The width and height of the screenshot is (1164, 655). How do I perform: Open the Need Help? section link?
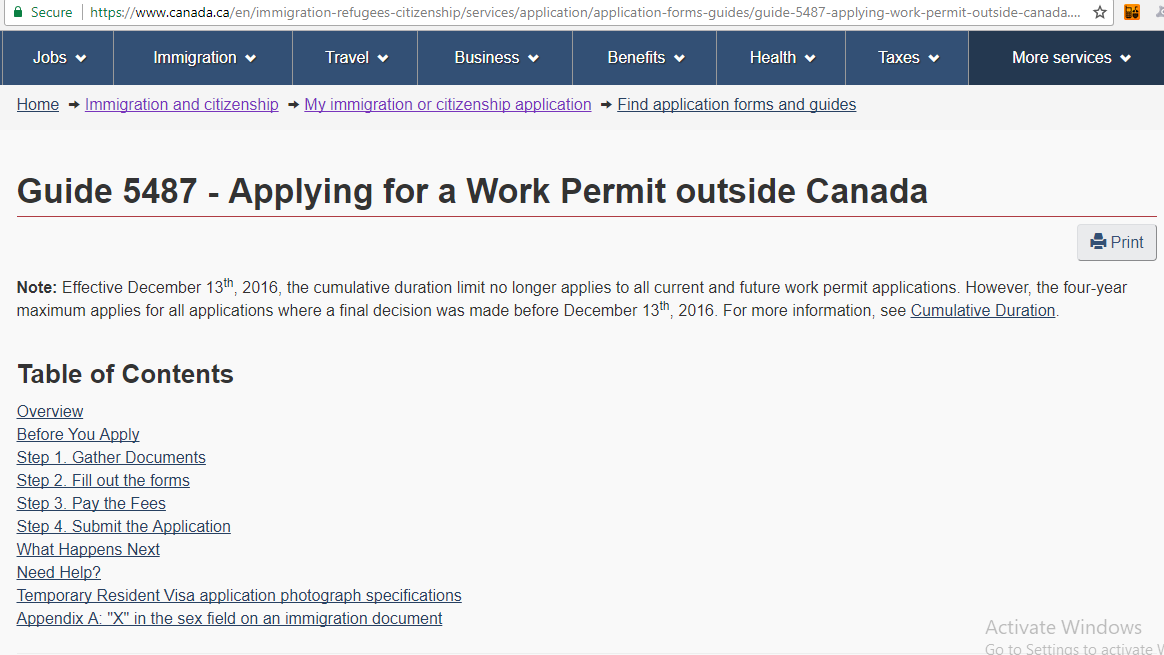point(59,573)
